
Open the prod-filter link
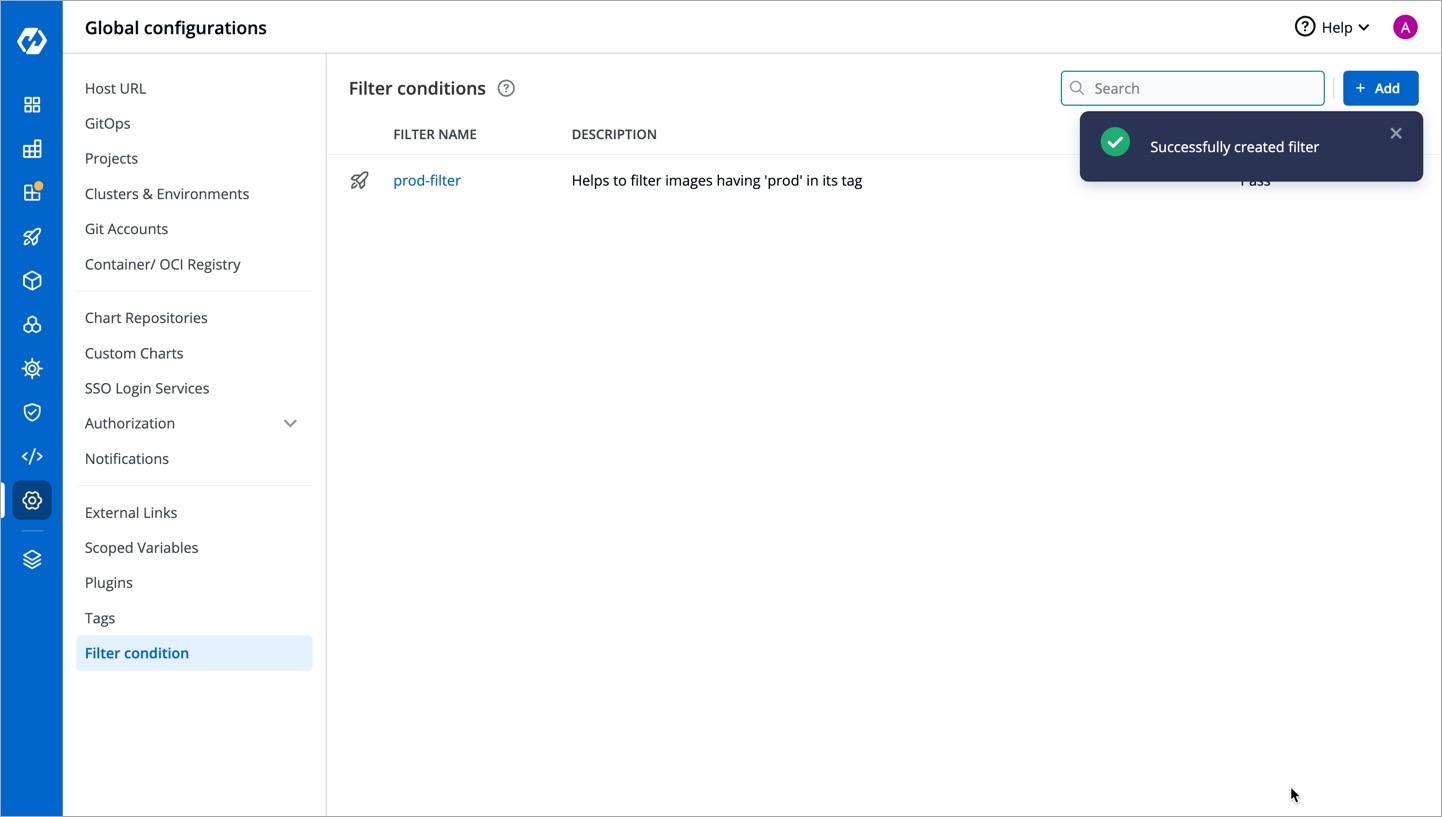tap(427, 181)
